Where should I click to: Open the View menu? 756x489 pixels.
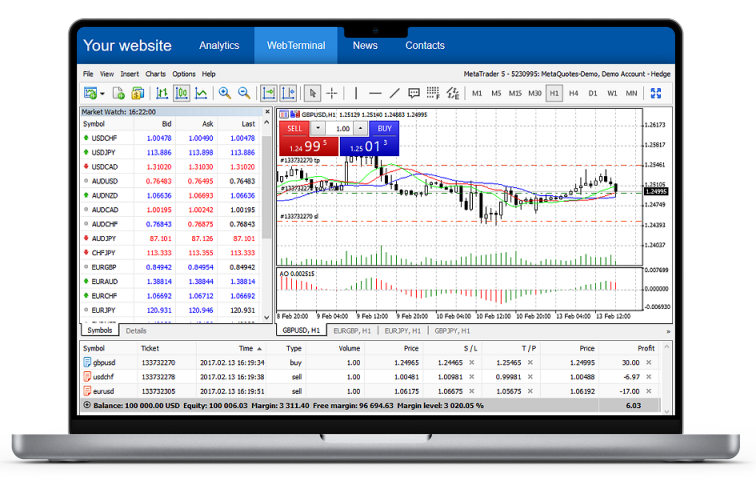coord(107,74)
